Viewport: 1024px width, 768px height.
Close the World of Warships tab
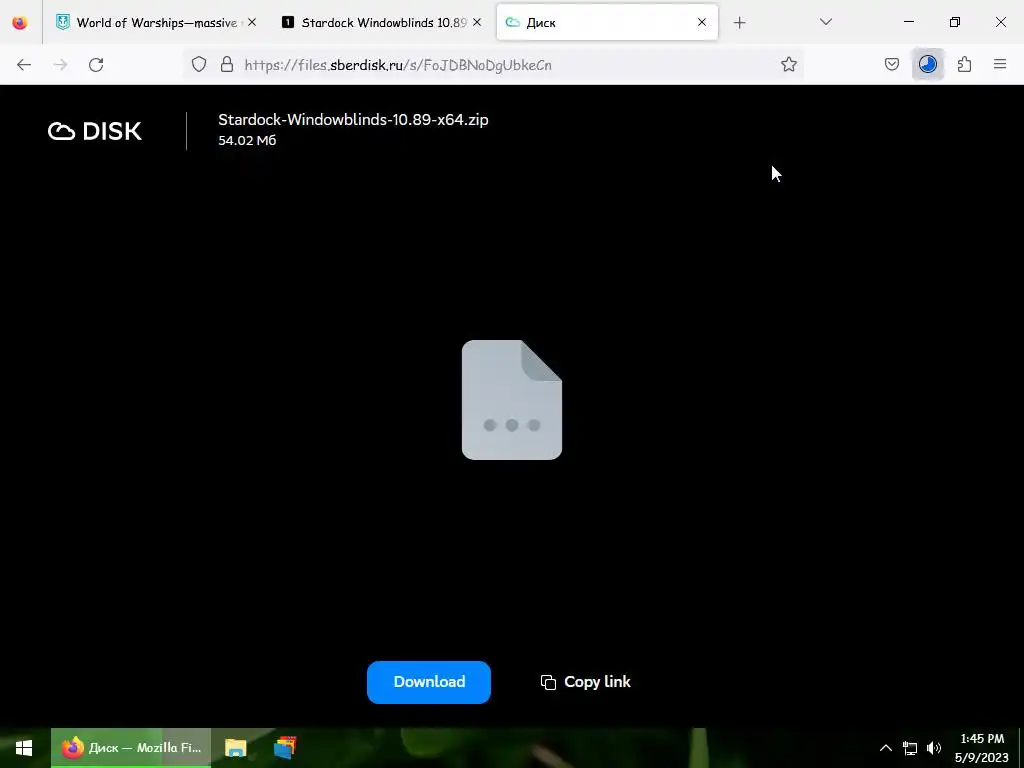(252, 22)
